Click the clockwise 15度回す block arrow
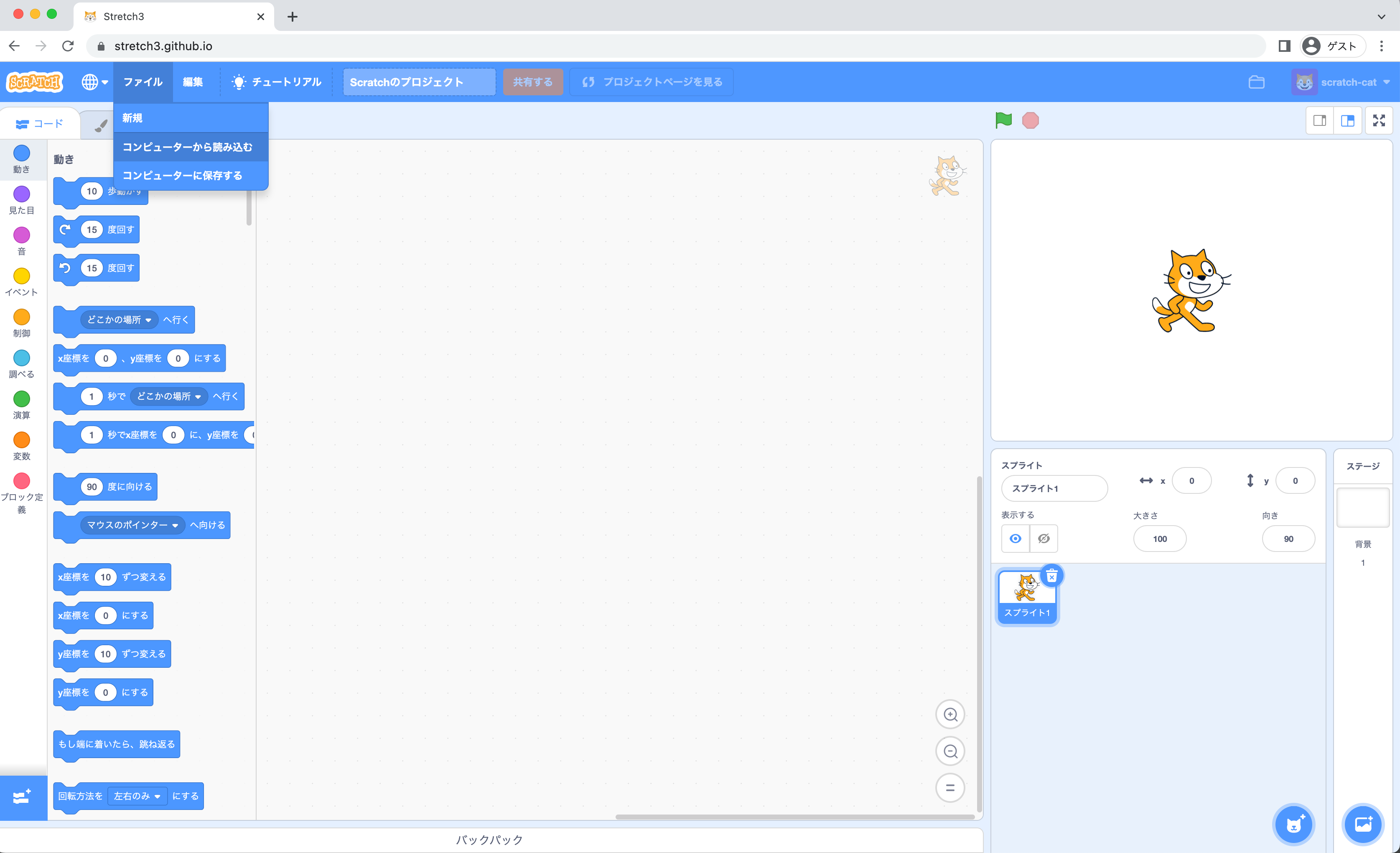 (x=65, y=229)
